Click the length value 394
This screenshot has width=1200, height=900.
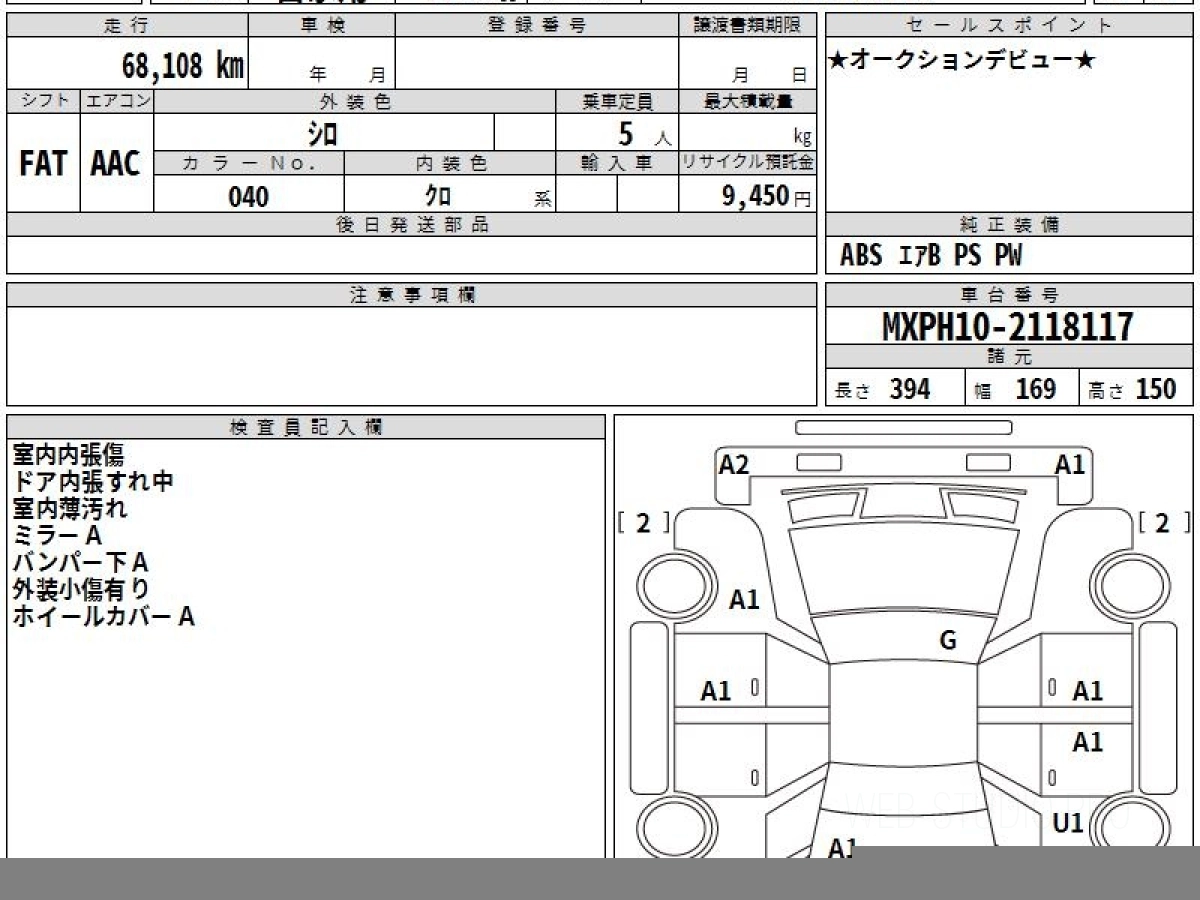coord(909,389)
